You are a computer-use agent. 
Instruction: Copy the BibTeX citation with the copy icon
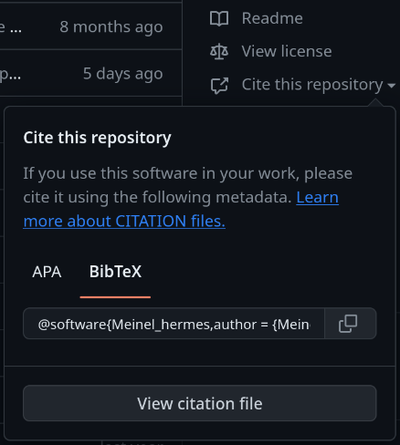point(348,324)
